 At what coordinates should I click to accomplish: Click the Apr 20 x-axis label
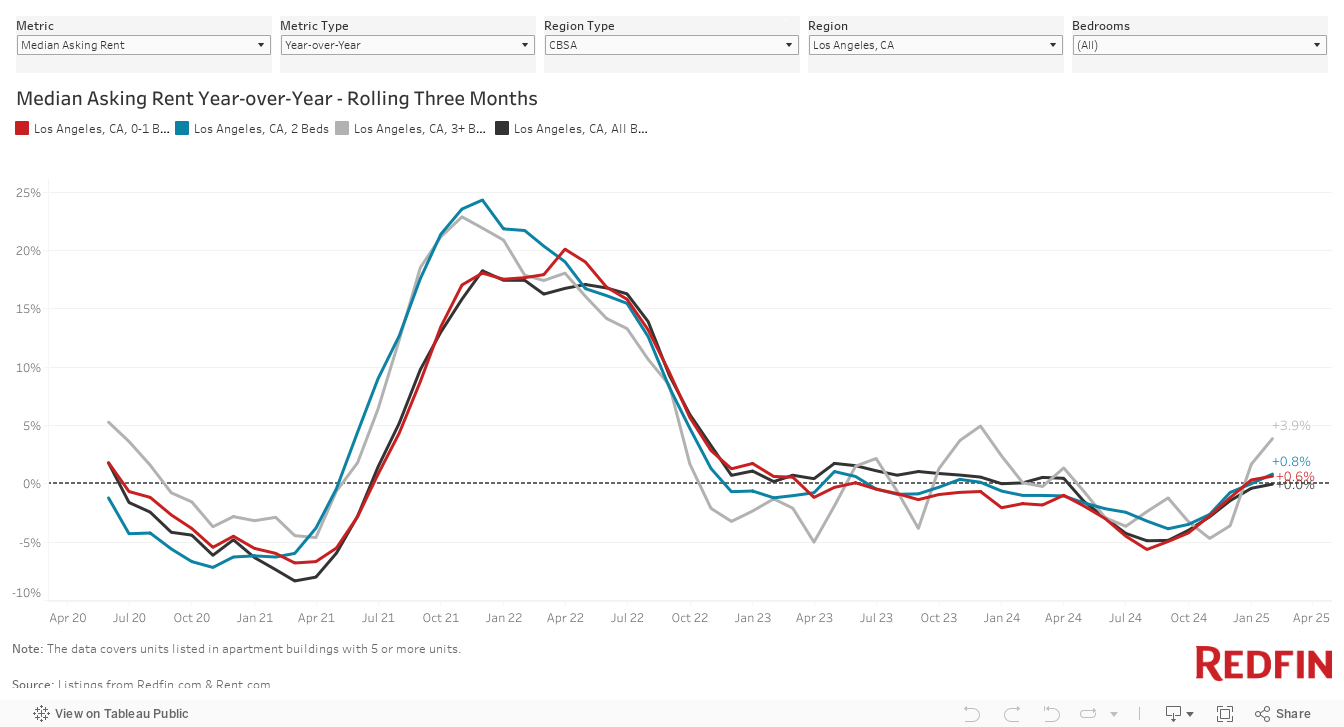[67, 618]
